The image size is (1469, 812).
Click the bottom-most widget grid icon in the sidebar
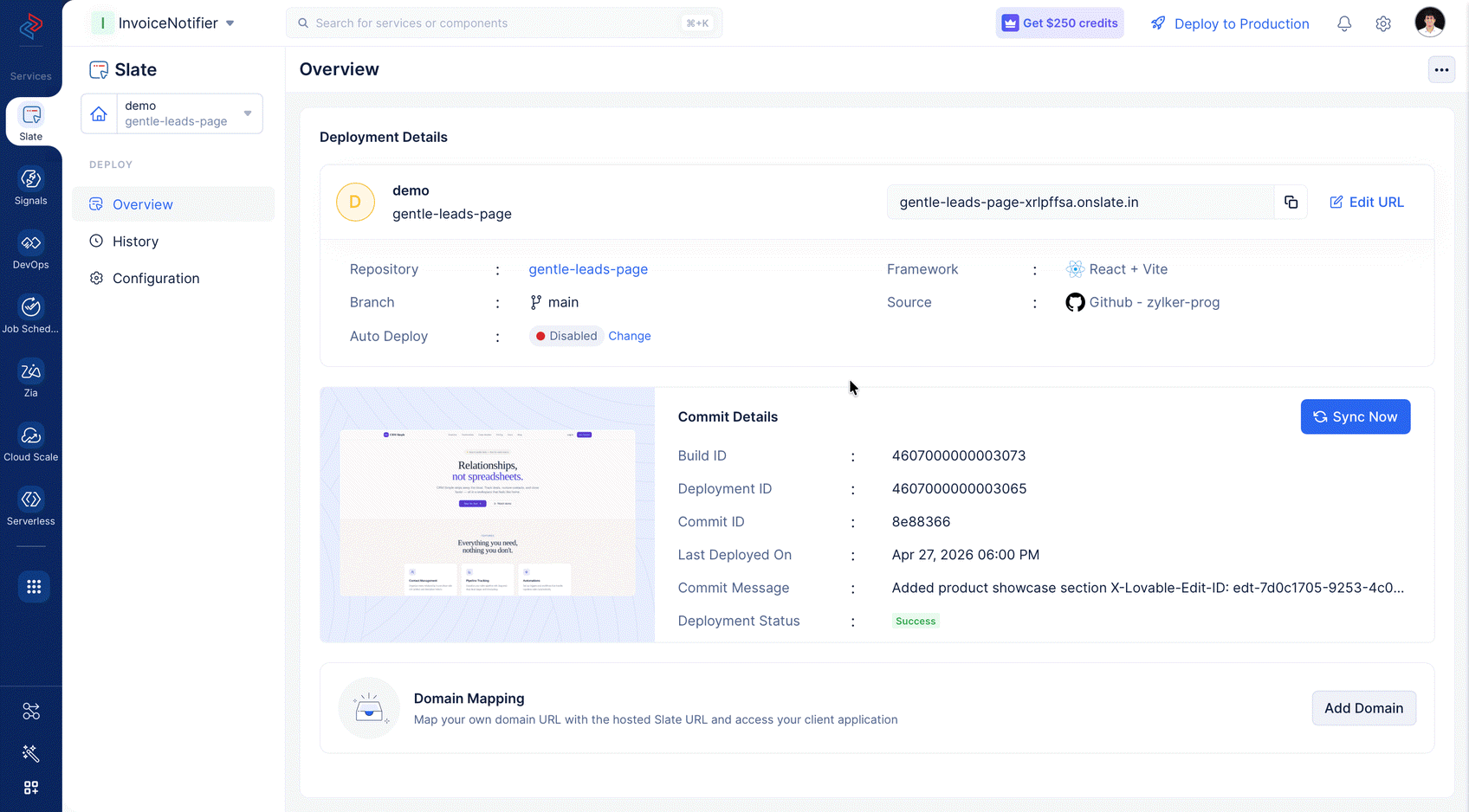pyautogui.click(x=31, y=788)
